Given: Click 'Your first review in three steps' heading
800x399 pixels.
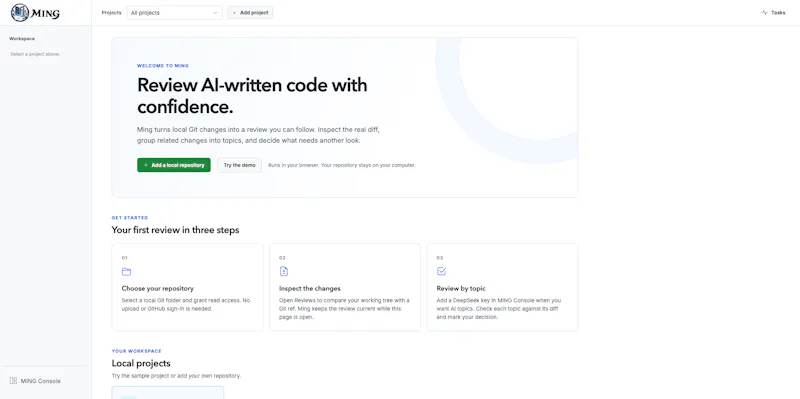Looking at the screenshot, I should coord(176,230).
